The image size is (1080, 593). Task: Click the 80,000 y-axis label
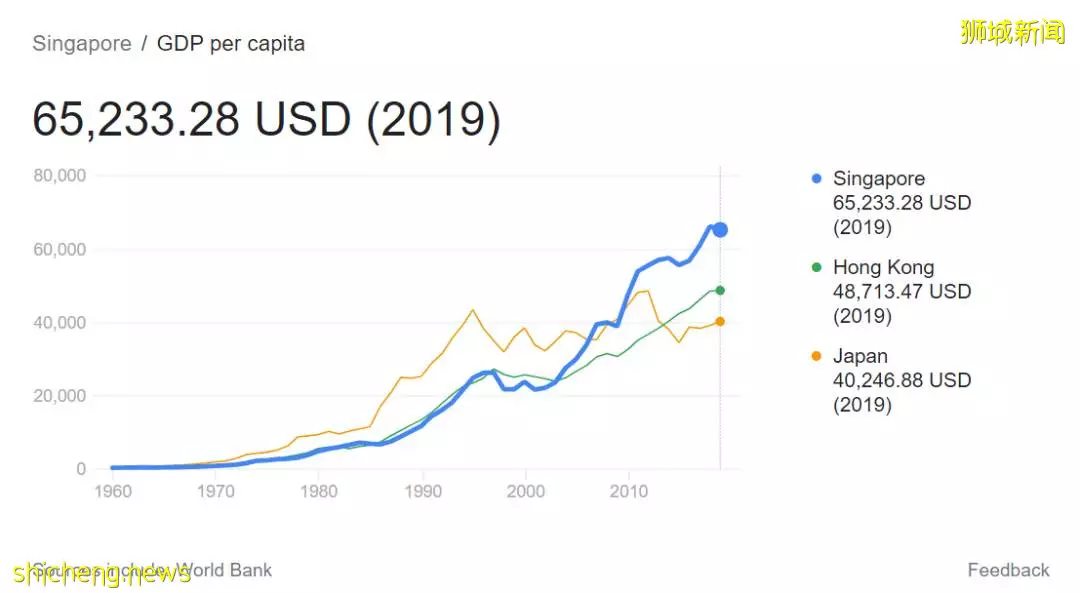pos(60,176)
